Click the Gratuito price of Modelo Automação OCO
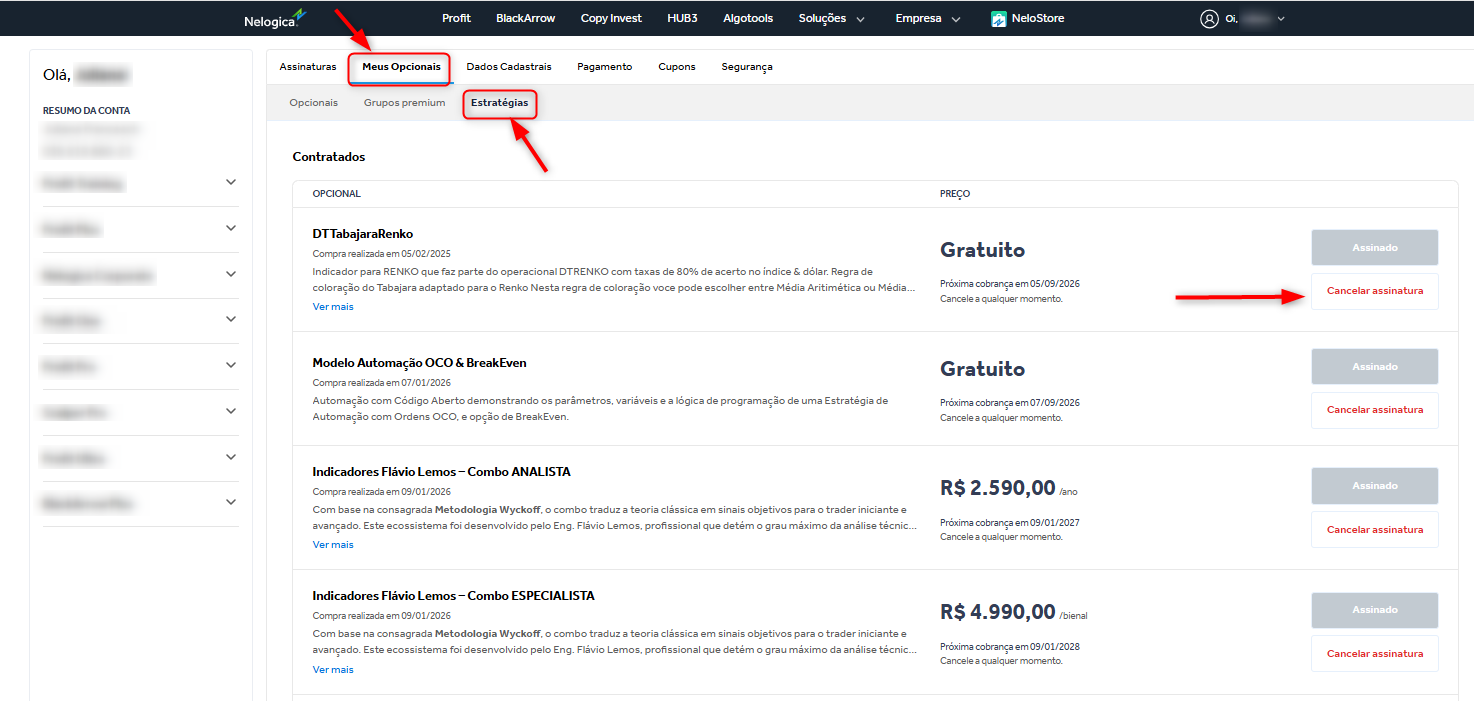 tap(982, 369)
